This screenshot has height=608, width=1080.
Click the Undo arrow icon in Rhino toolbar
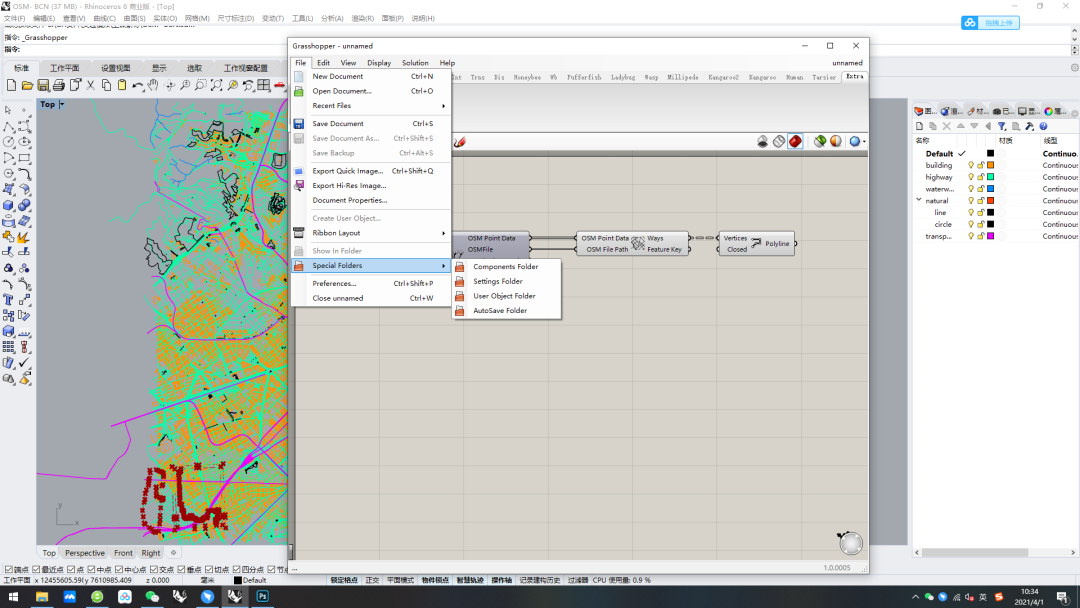(138, 85)
